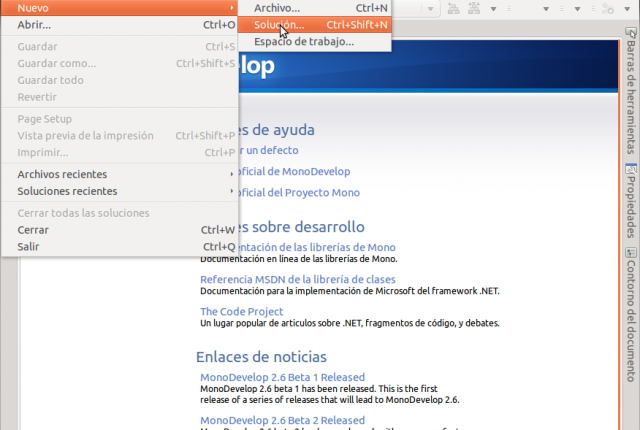Select Nuevo in the file menu
Screen dimensions: 640x430
(x=119, y=8)
